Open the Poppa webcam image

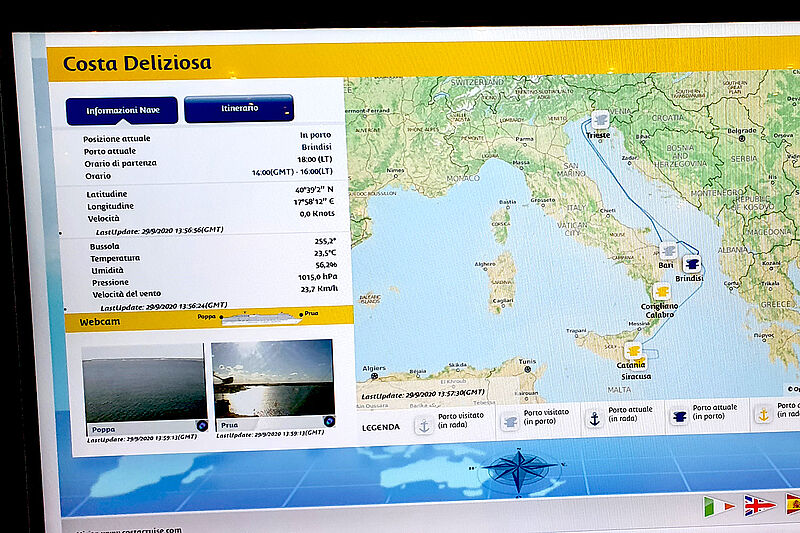(x=144, y=383)
